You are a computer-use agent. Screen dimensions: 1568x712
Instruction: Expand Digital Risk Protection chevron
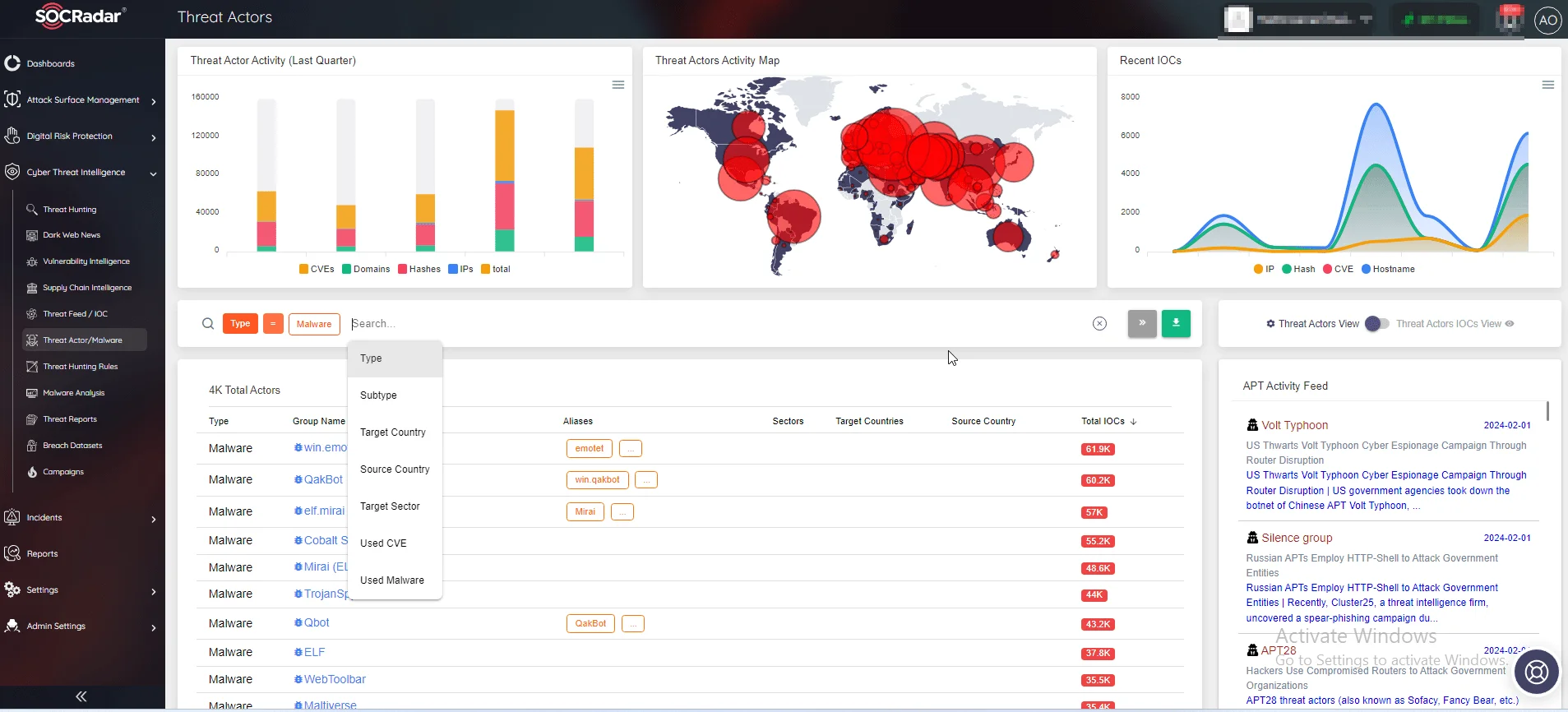pyautogui.click(x=154, y=137)
